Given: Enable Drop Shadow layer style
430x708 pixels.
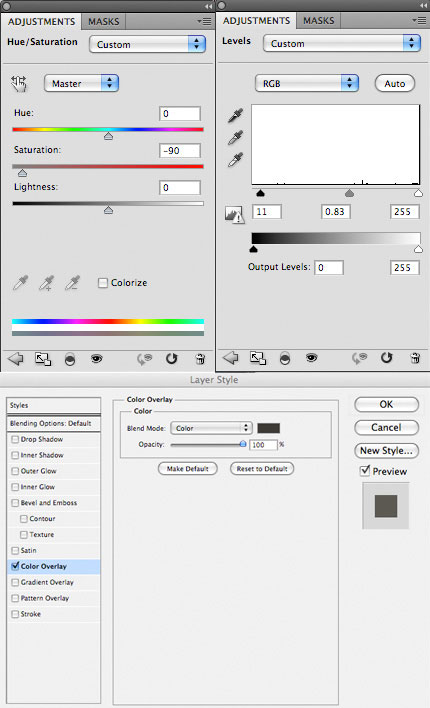Looking at the screenshot, I should (x=15, y=439).
